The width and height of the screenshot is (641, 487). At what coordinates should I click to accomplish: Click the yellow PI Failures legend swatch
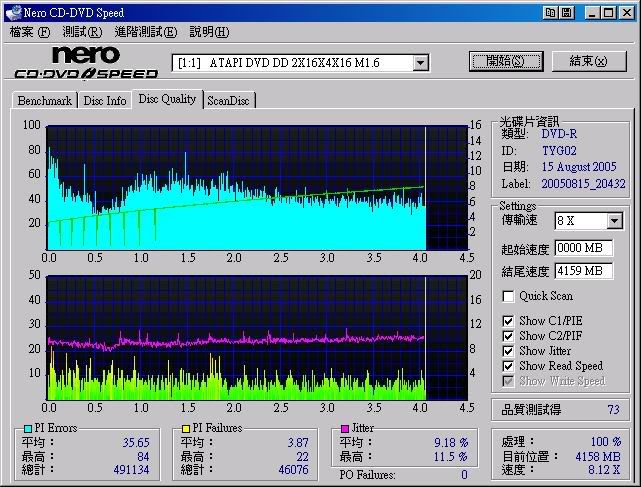[186, 429]
